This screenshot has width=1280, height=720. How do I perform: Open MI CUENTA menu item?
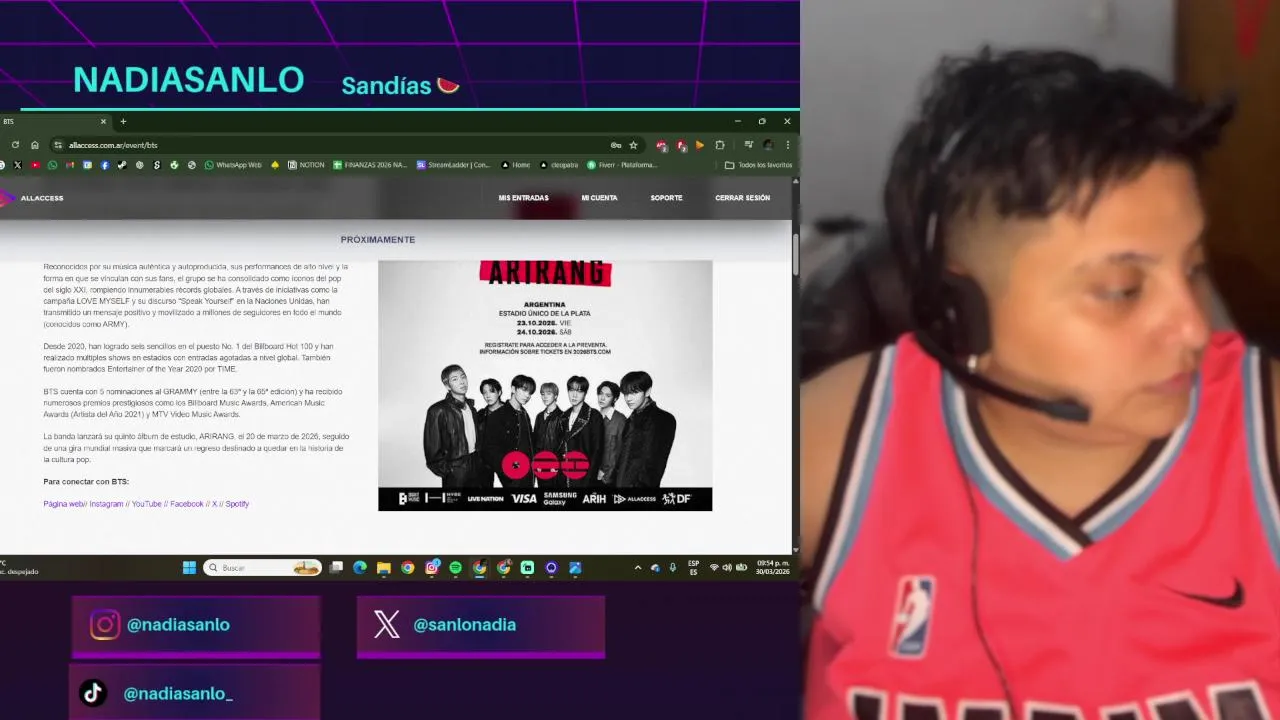599,198
